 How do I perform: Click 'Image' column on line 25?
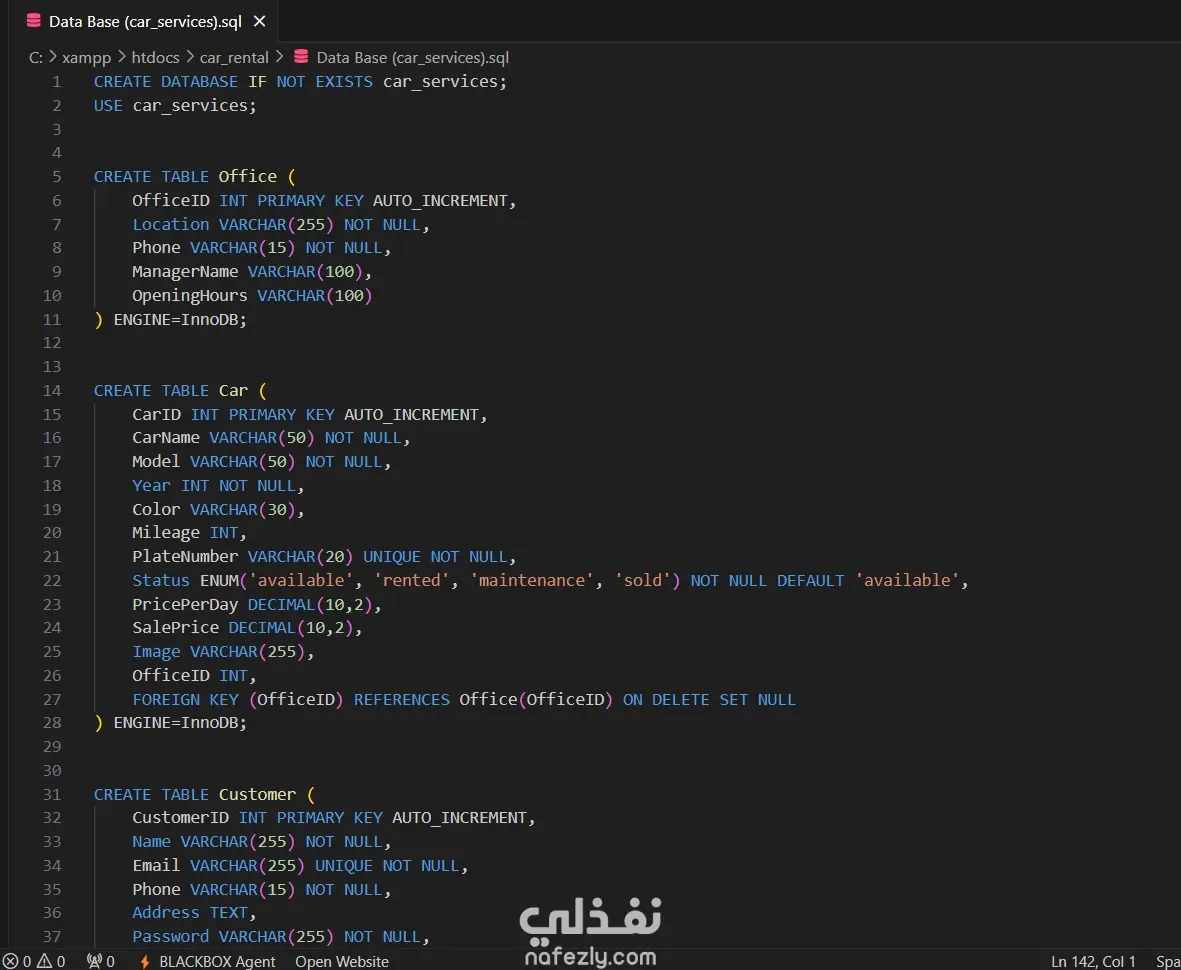(x=157, y=651)
